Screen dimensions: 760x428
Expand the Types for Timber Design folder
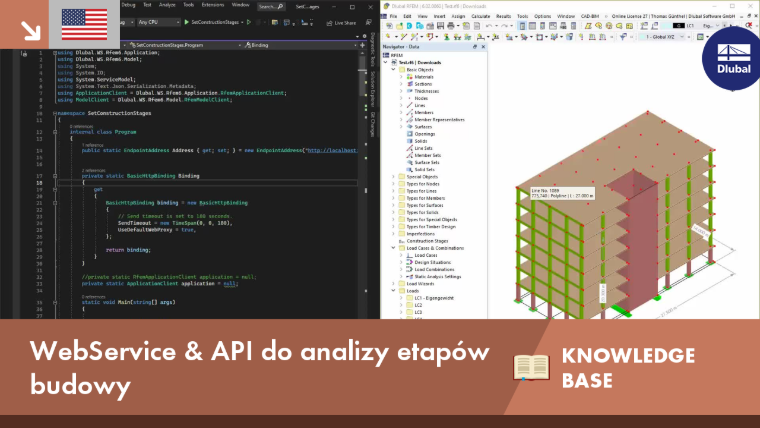point(393,227)
